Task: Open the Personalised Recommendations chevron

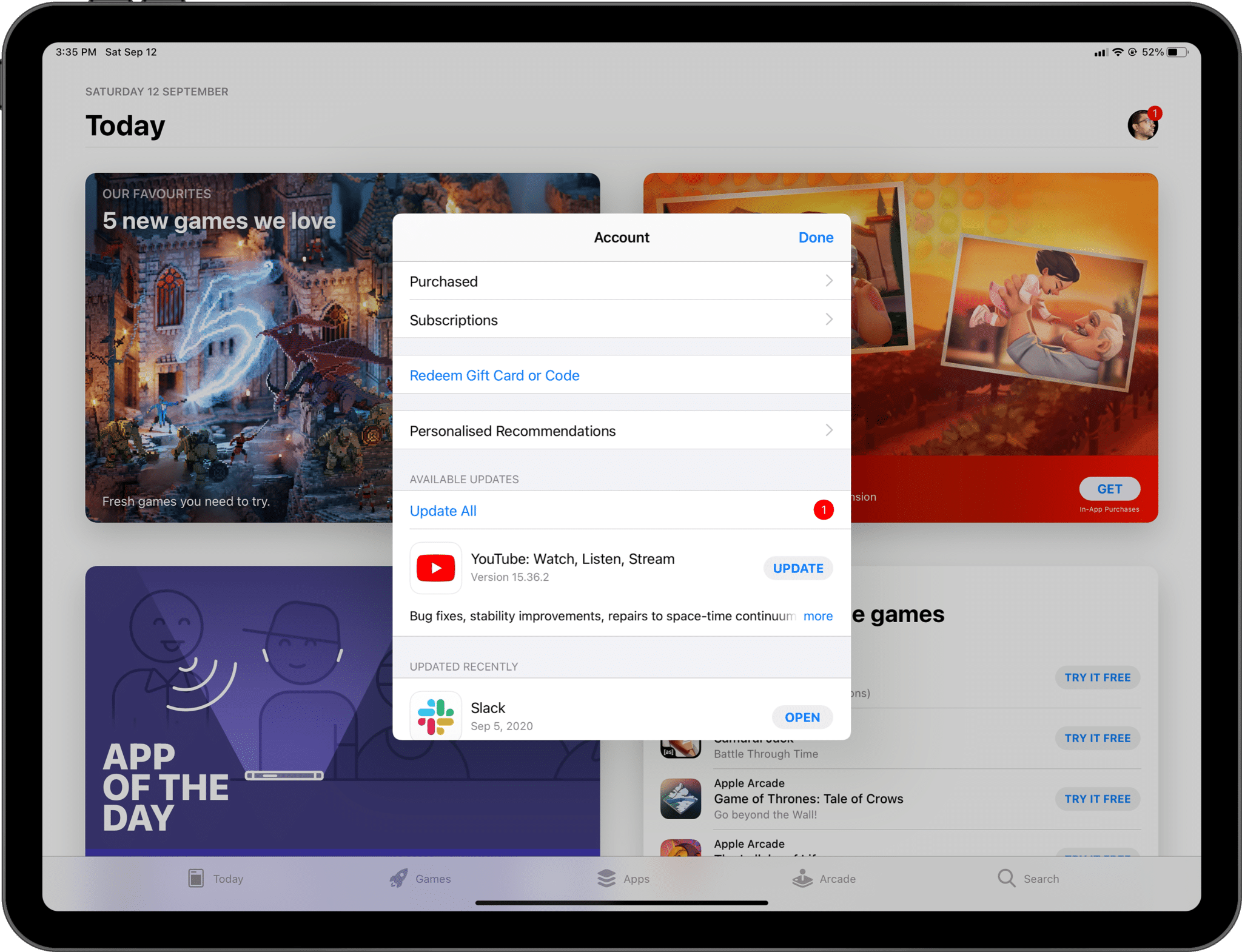Action: tap(828, 431)
